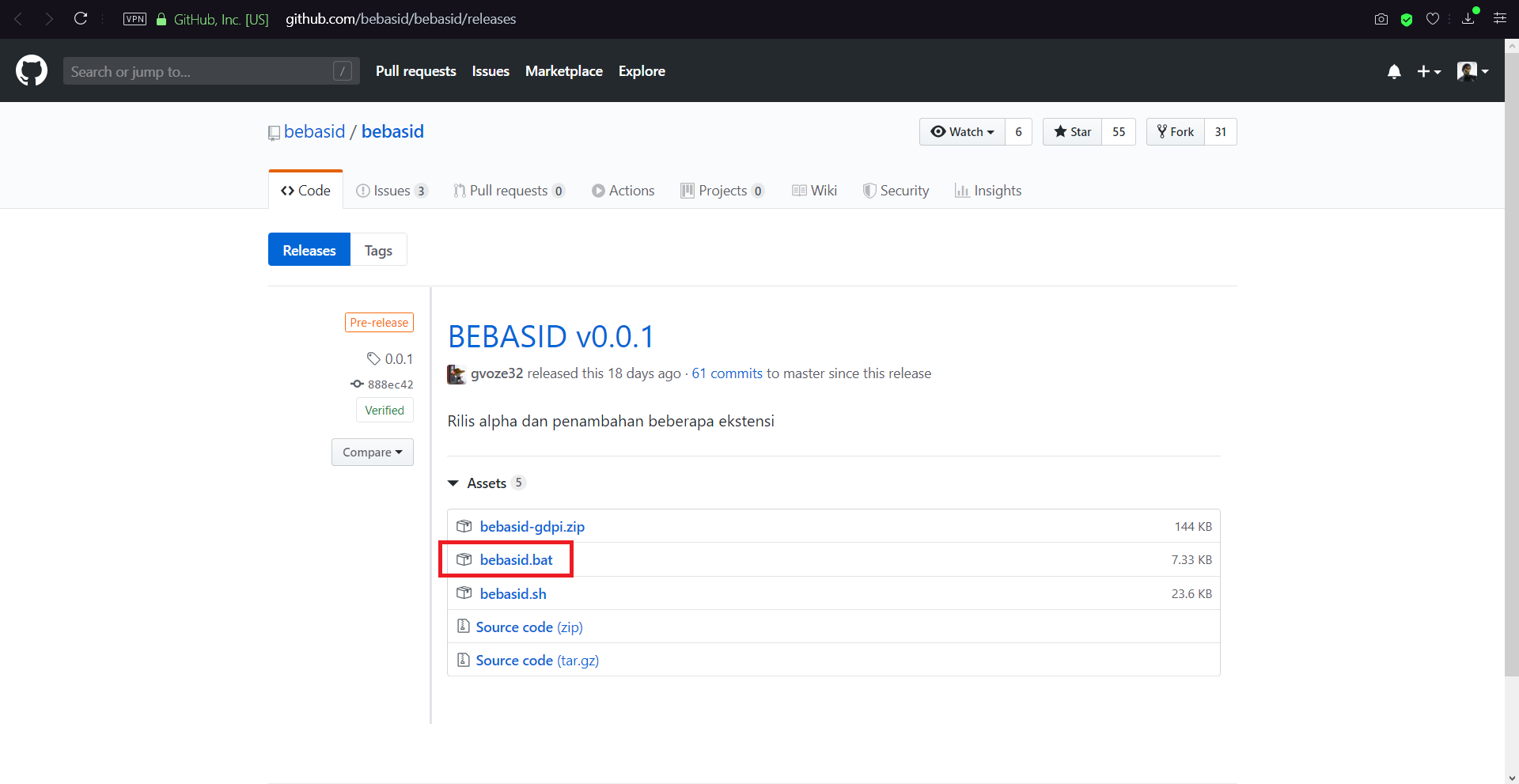Open browser downloads icon
The width and height of the screenshot is (1519, 784).
[1468, 17]
